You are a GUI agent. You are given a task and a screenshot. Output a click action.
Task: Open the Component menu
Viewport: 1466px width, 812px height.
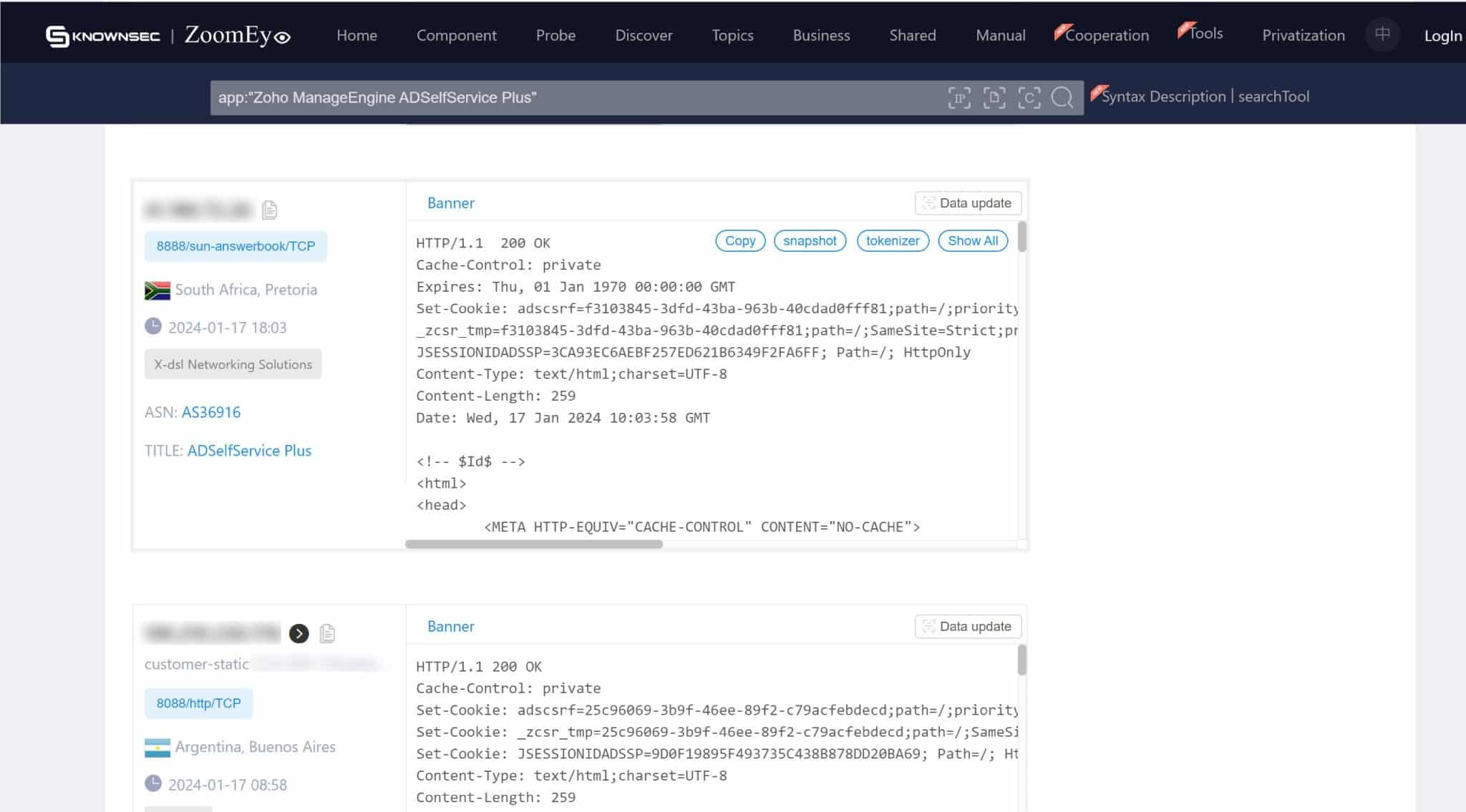pos(456,35)
